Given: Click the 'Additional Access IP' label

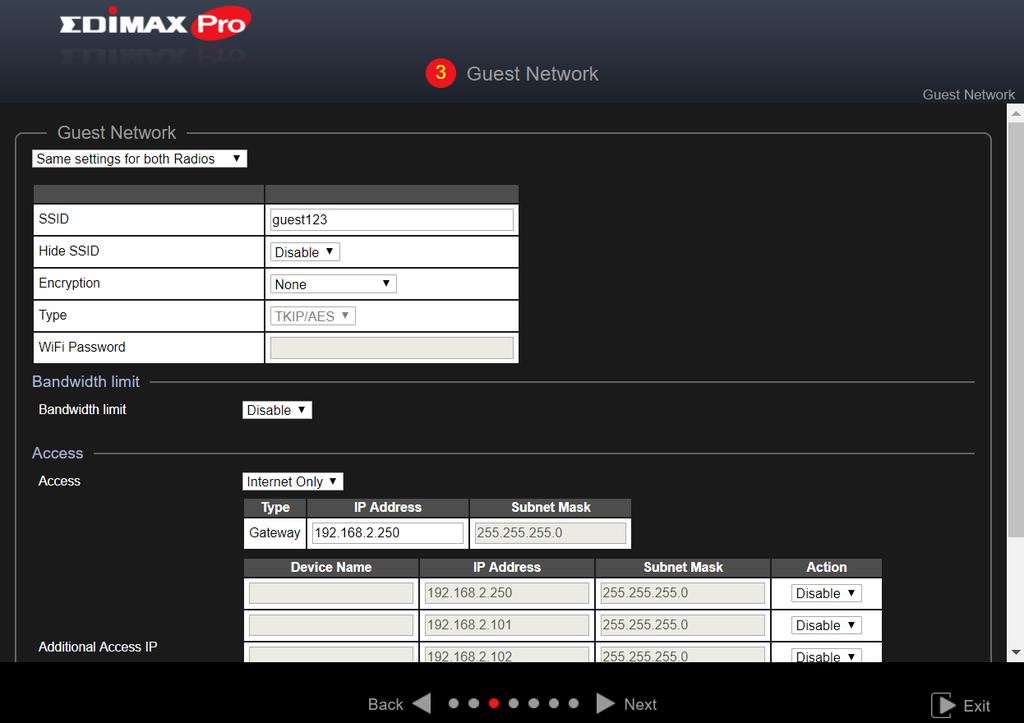Looking at the screenshot, I should pyautogui.click(x=98, y=647).
